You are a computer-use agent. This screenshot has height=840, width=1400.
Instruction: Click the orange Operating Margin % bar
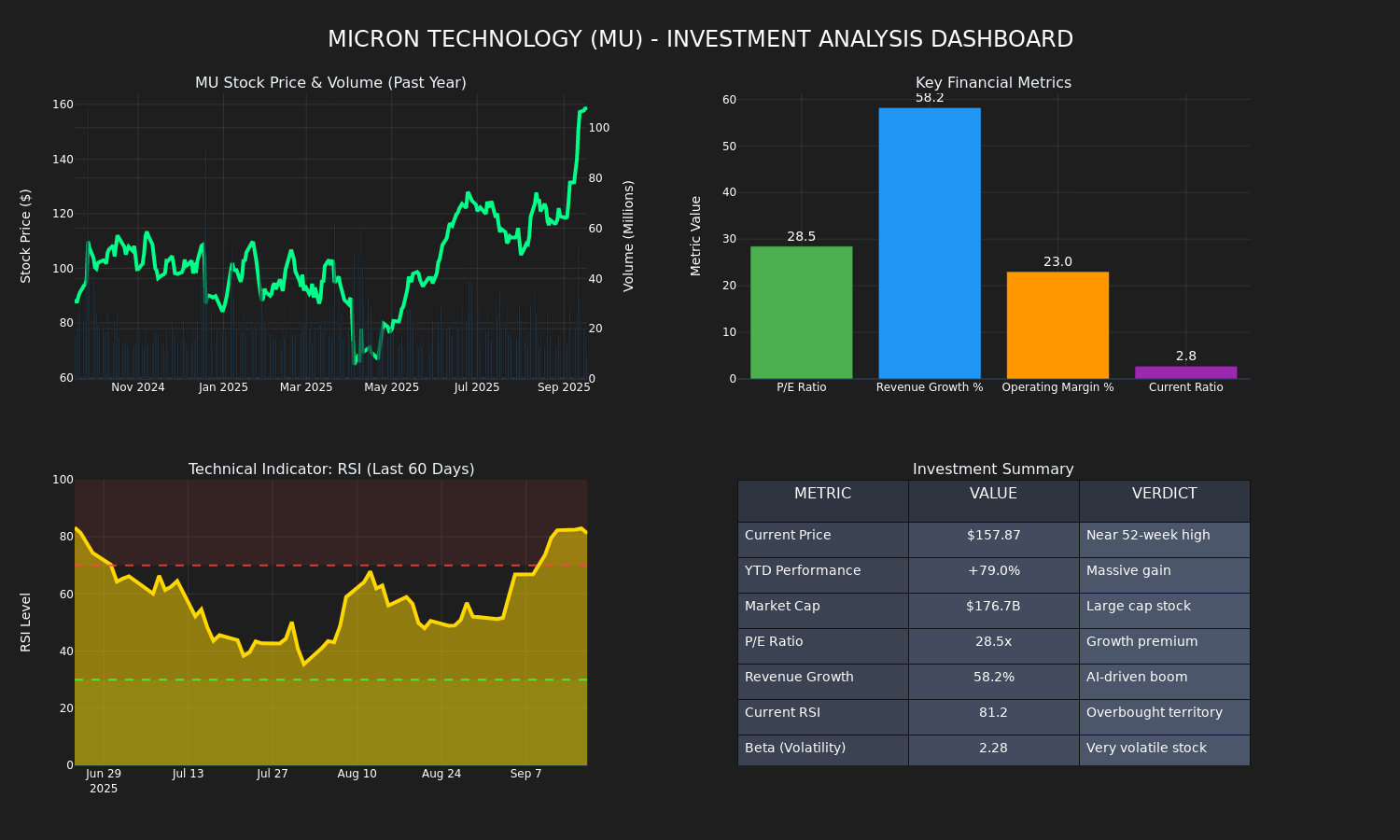1057,325
